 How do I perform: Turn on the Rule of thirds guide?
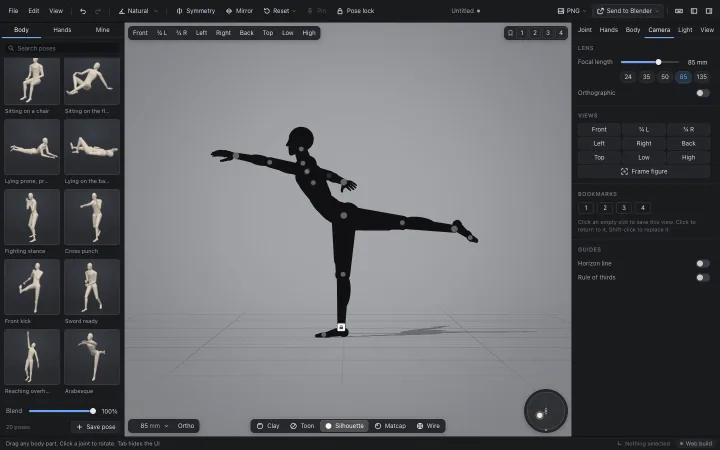pyautogui.click(x=703, y=277)
